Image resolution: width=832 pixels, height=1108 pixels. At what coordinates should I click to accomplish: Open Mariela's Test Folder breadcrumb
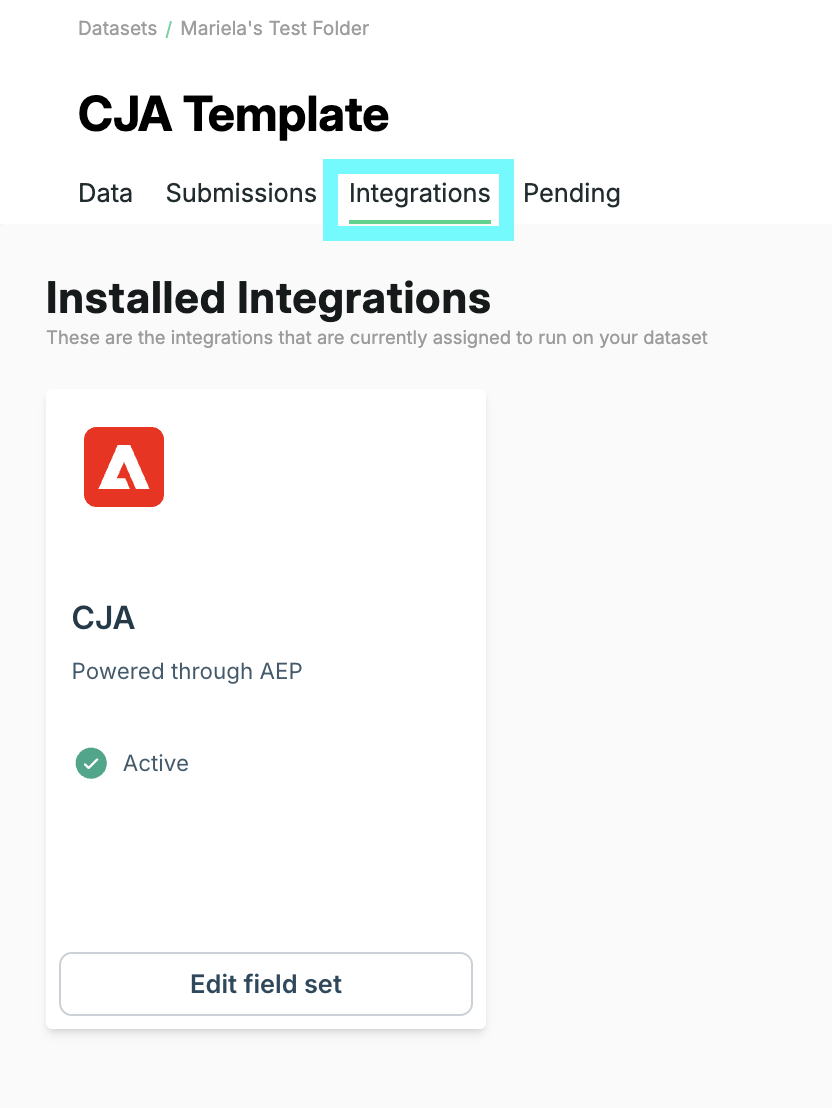coord(275,28)
